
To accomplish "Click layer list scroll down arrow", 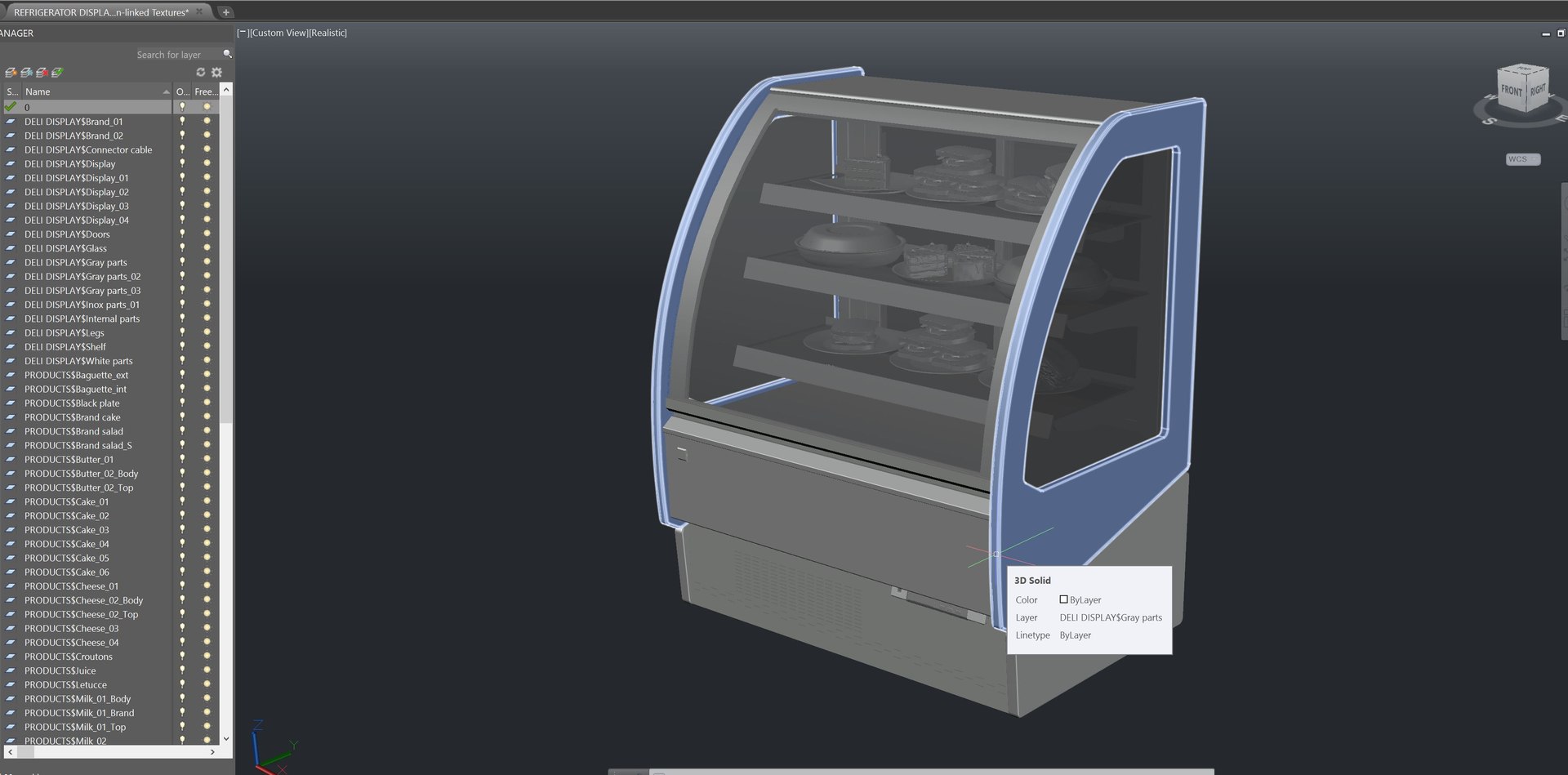I will pos(226,738).
